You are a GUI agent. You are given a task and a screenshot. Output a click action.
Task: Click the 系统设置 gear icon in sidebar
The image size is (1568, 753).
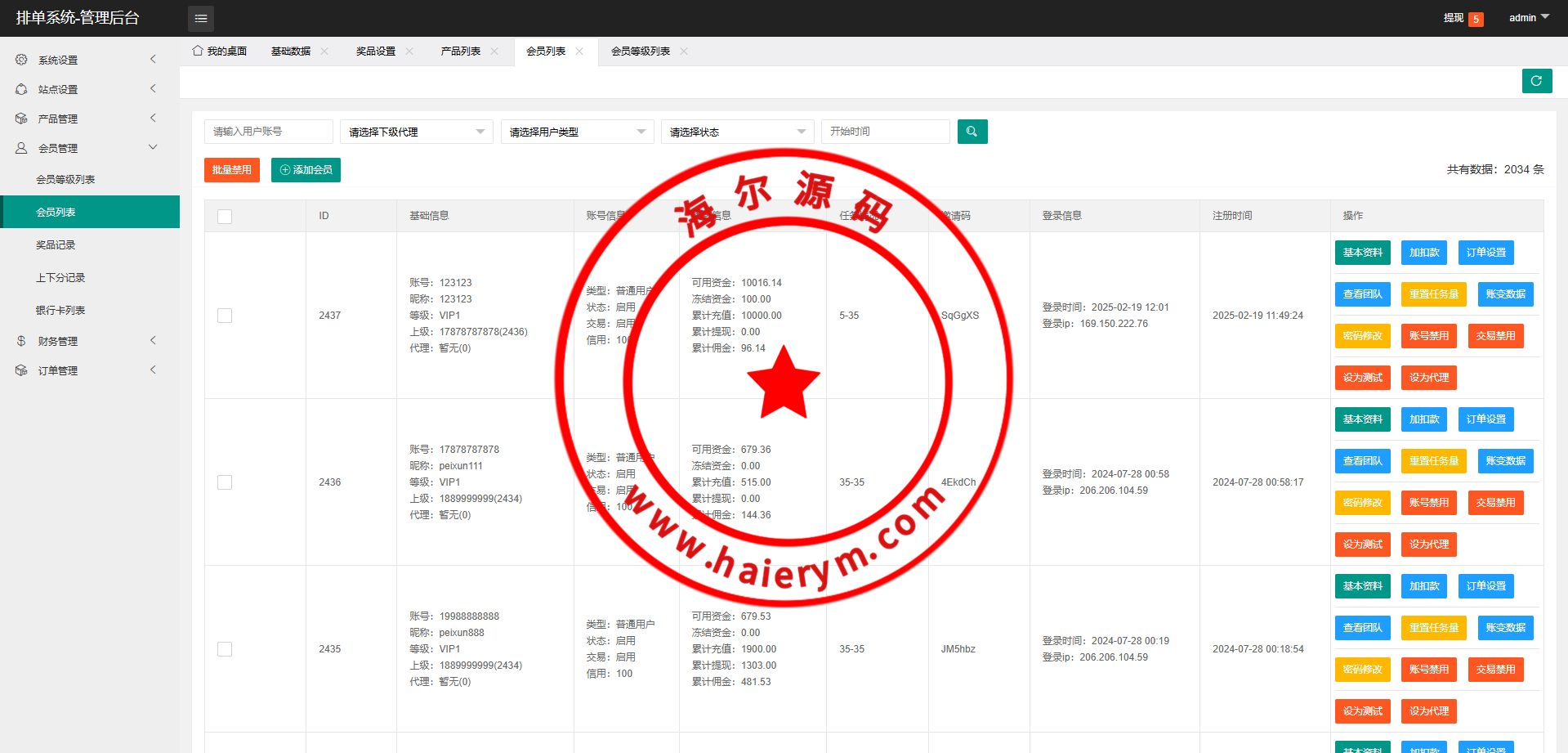pyautogui.click(x=21, y=60)
